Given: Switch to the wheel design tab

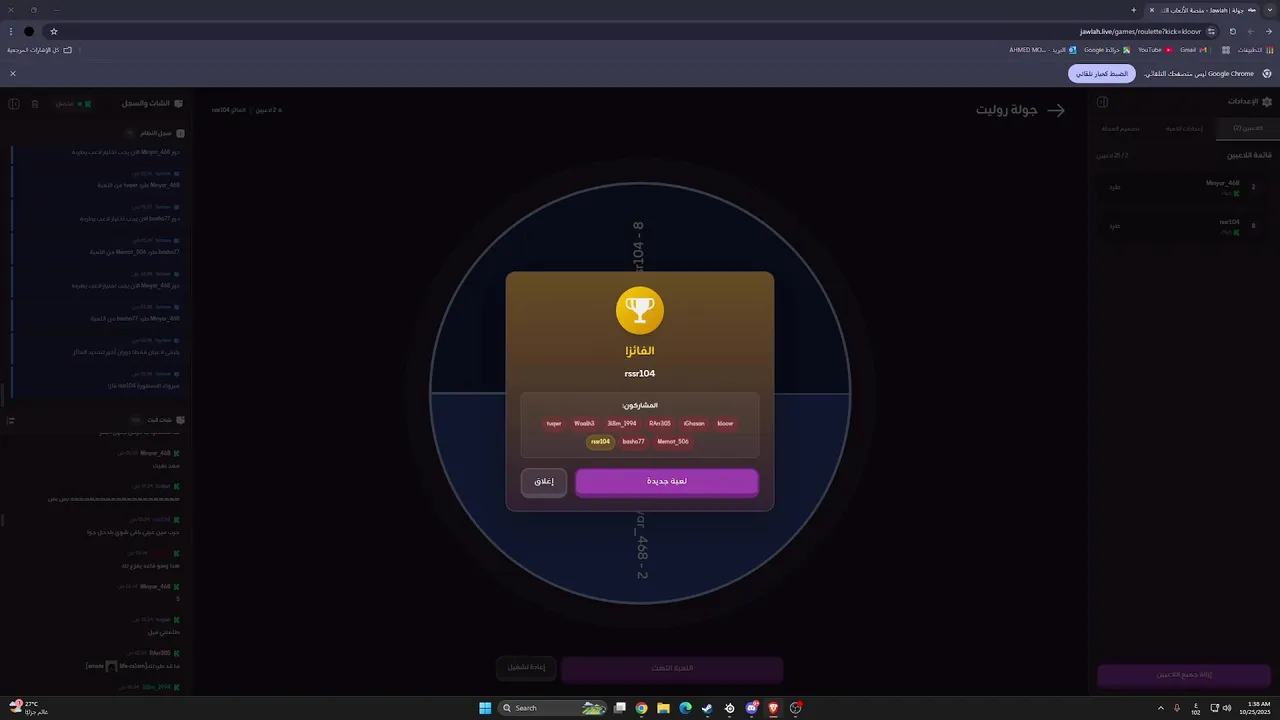Looking at the screenshot, I should click(1121, 129).
